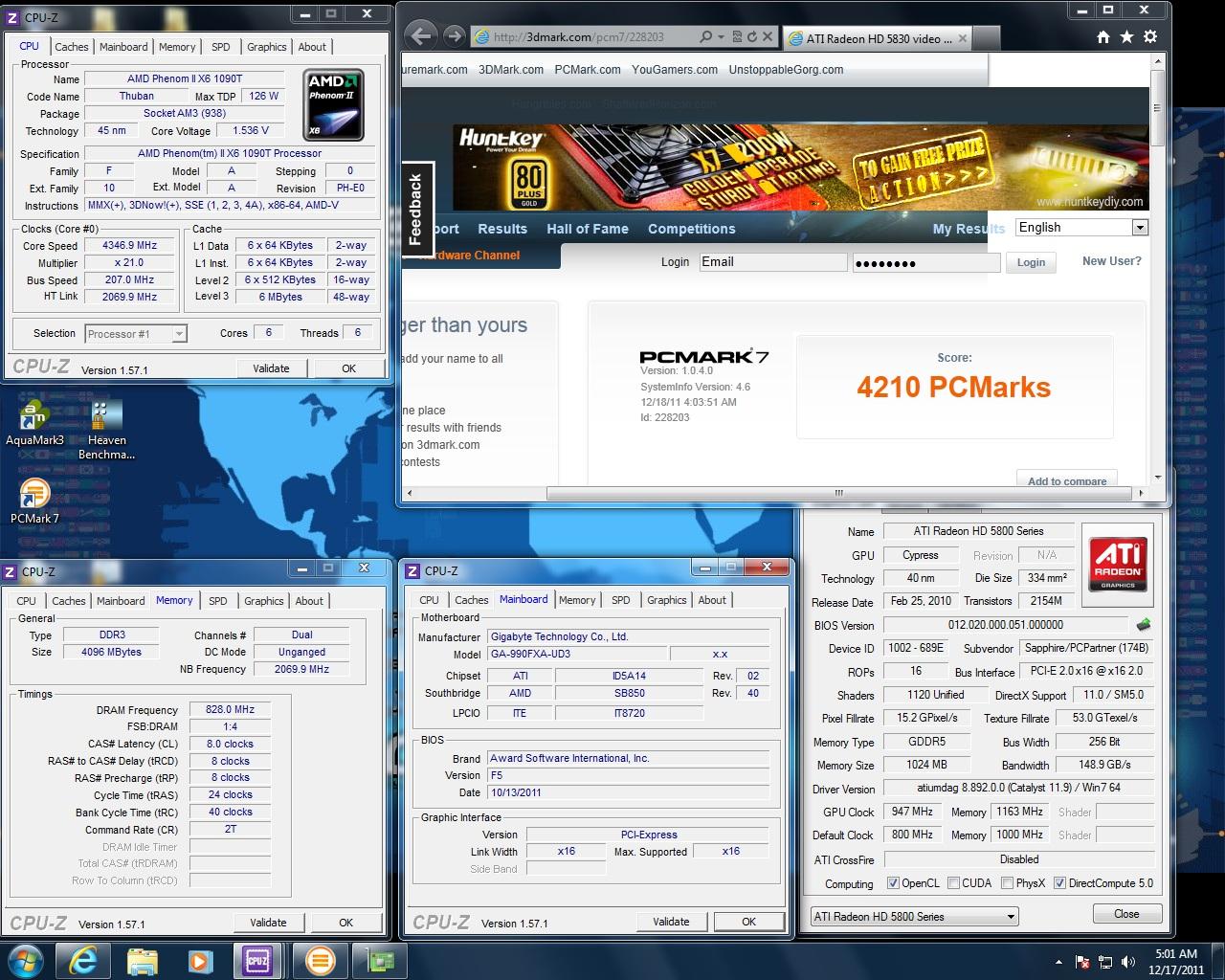Open Windows Media Player taskbar icon
The width and height of the screenshot is (1225, 980).
(x=199, y=961)
